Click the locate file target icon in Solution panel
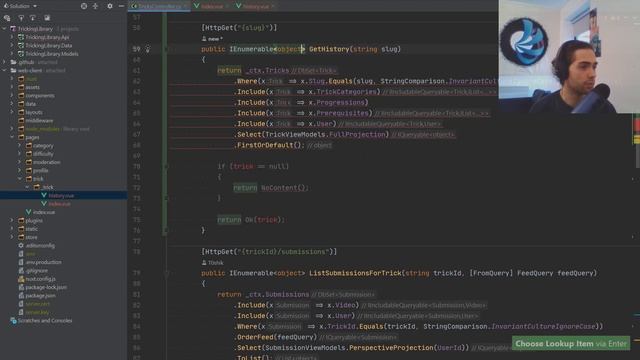Viewport: 640px width, 360px height. click(x=84, y=6)
